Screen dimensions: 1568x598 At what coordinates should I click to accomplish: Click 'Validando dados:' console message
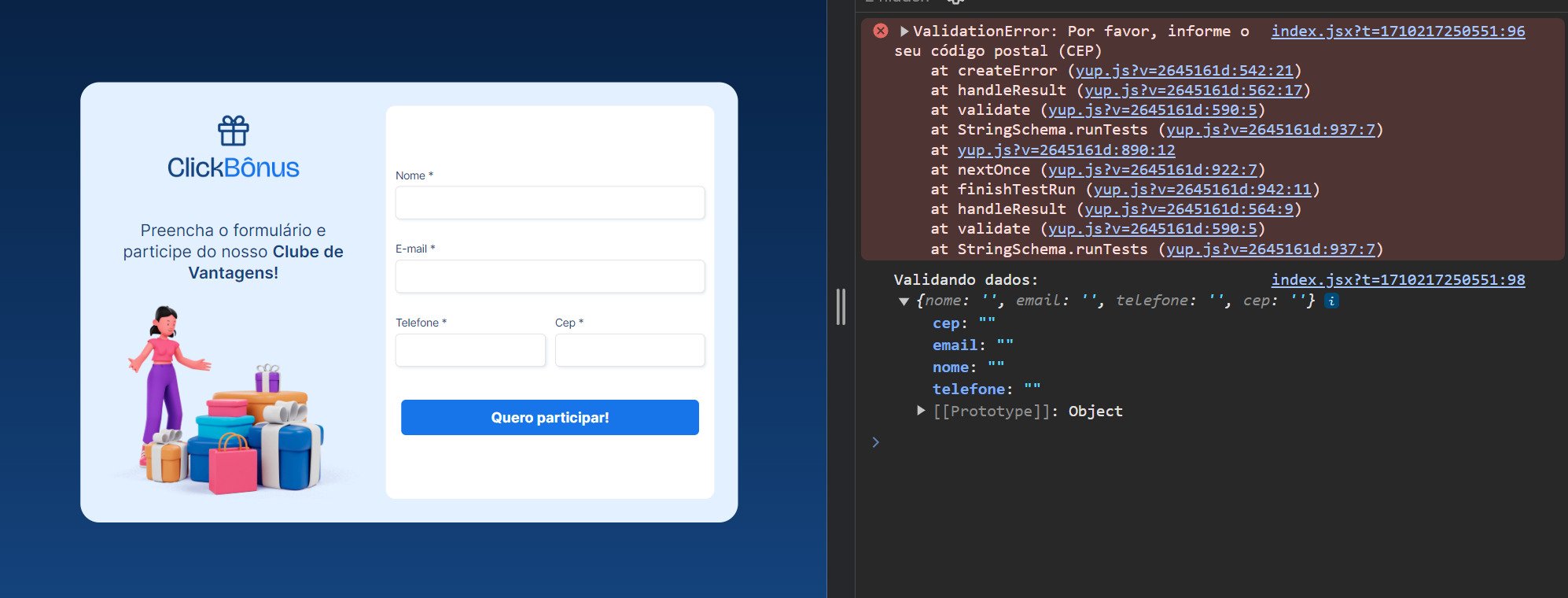point(966,279)
